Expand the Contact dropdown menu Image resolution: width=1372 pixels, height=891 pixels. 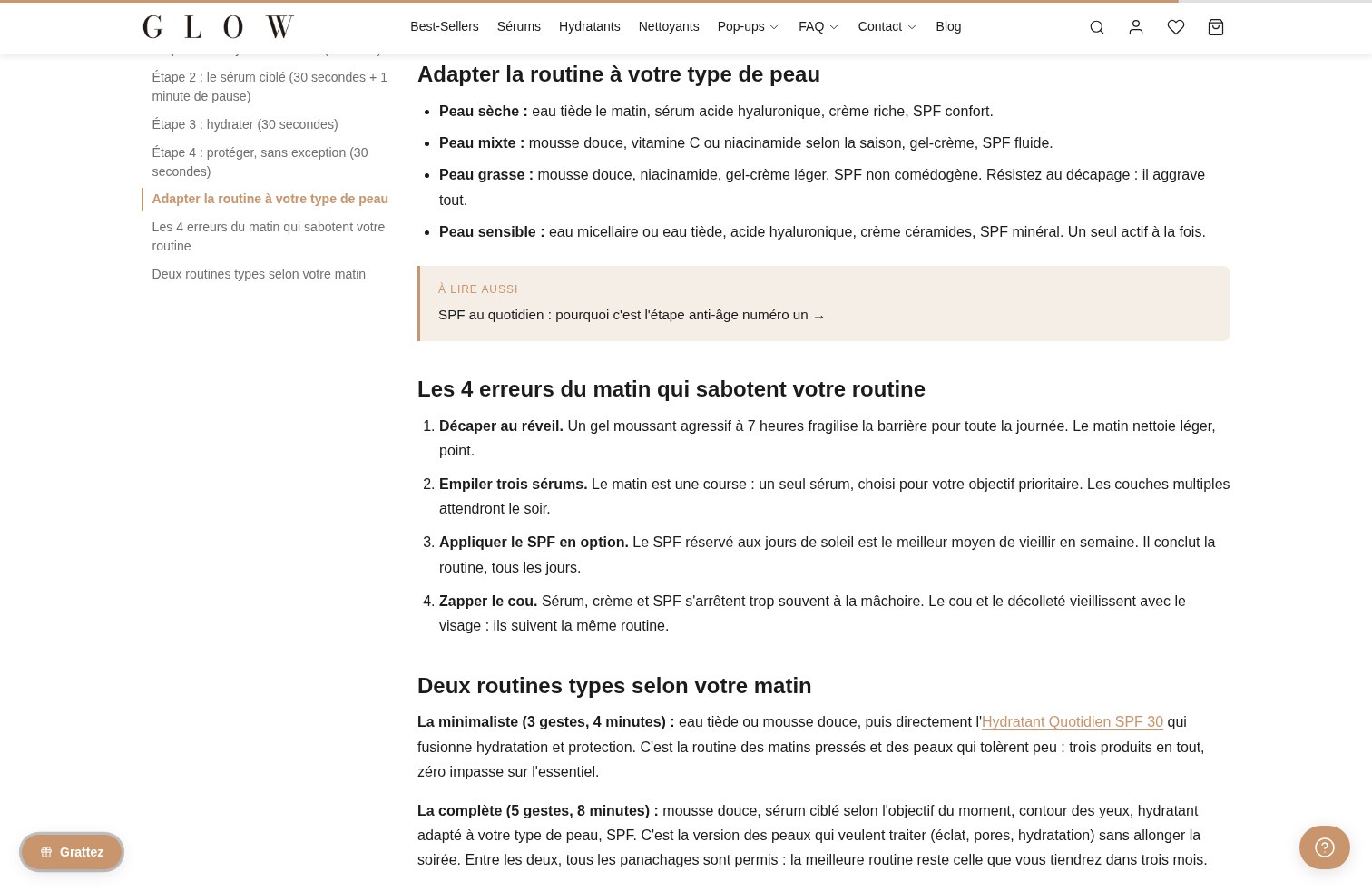(x=887, y=26)
